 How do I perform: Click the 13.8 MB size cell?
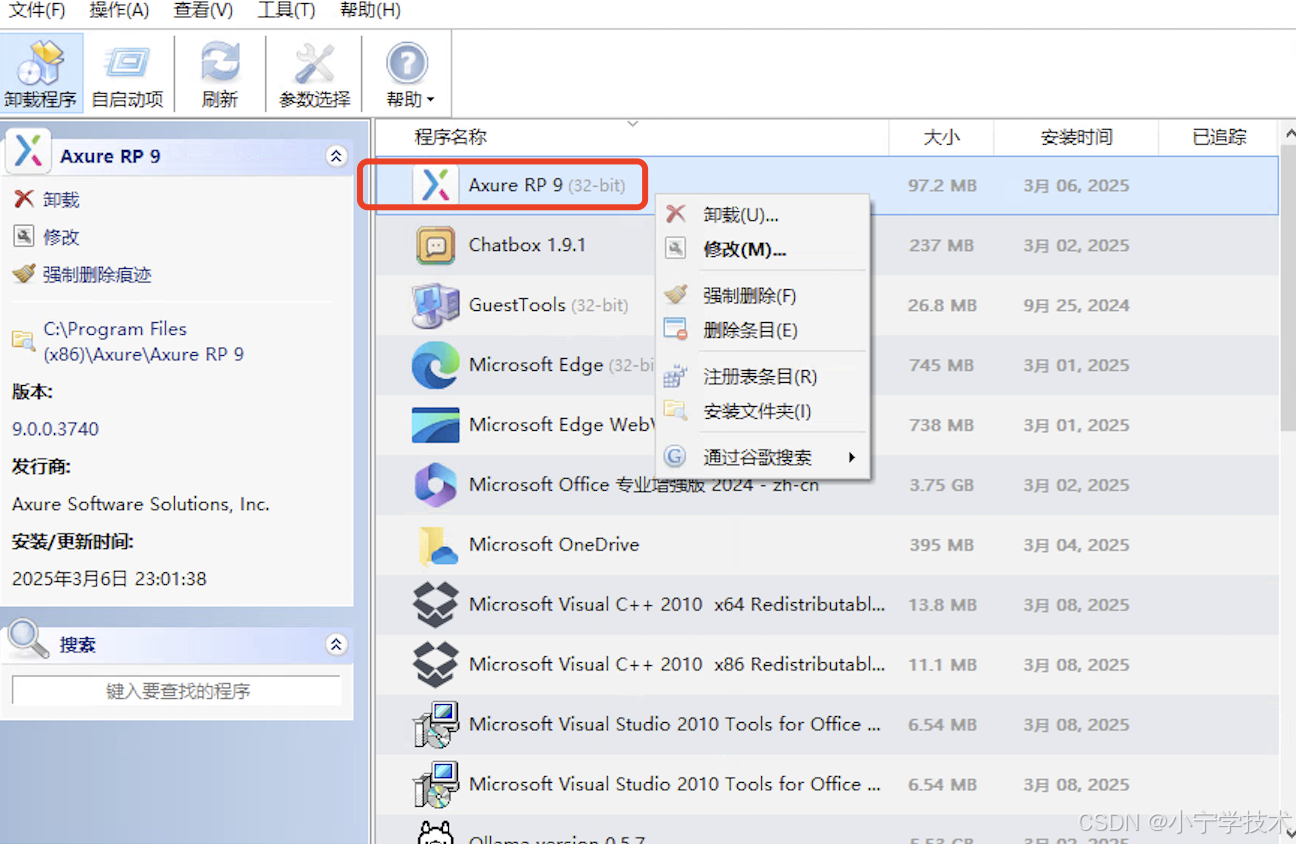(942, 605)
